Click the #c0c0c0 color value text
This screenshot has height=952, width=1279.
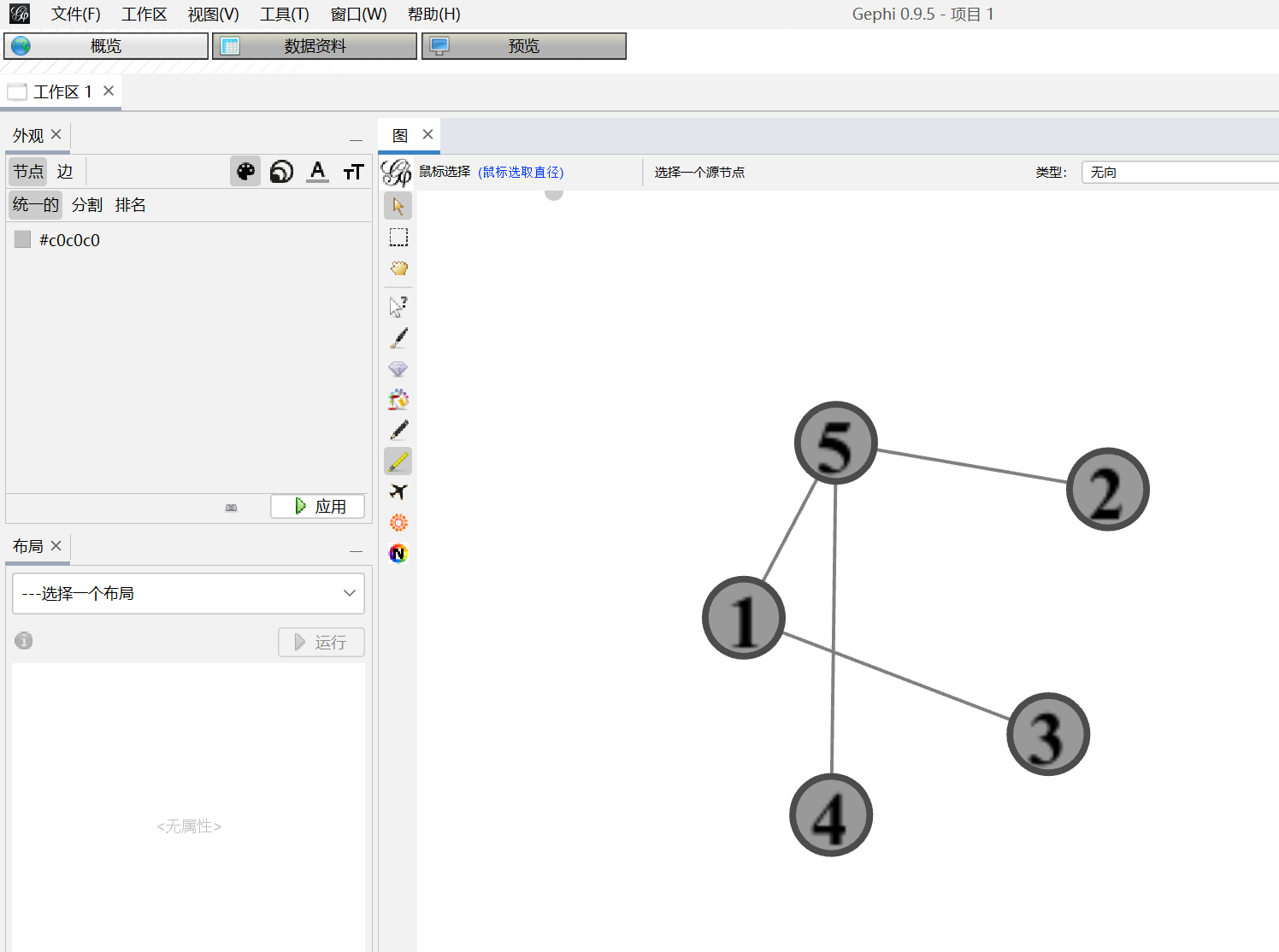(x=70, y=240)
